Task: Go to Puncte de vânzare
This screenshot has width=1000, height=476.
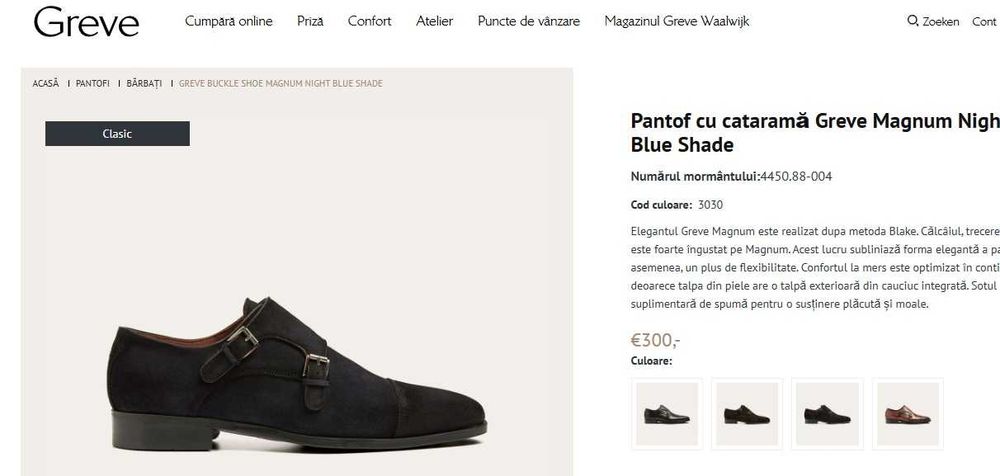Action: [528, 21]
